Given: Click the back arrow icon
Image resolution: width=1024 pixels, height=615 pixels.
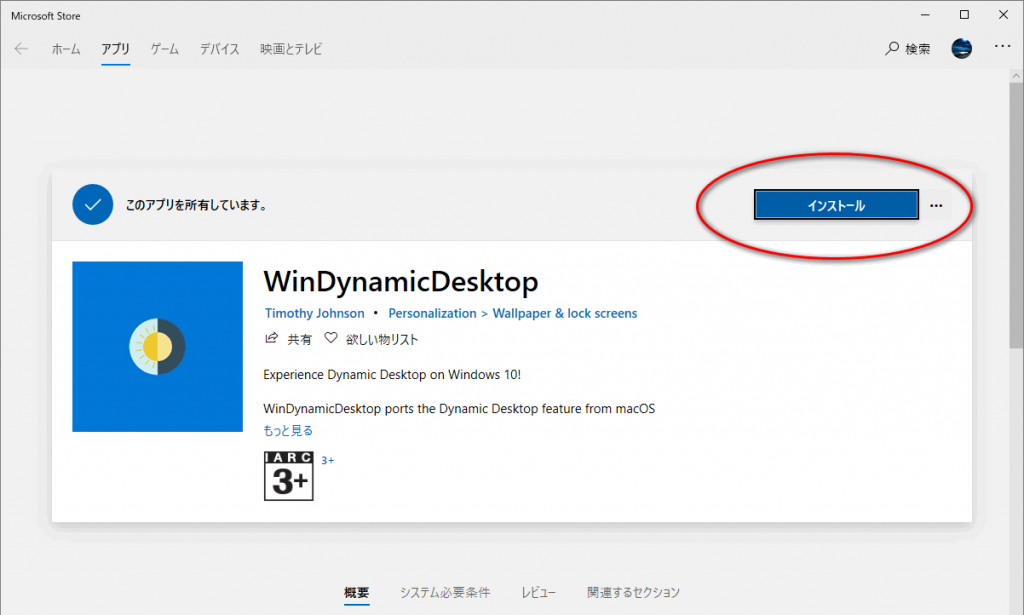Looking at the screenshot, I should pyautogui.click(x=21, y=49).
